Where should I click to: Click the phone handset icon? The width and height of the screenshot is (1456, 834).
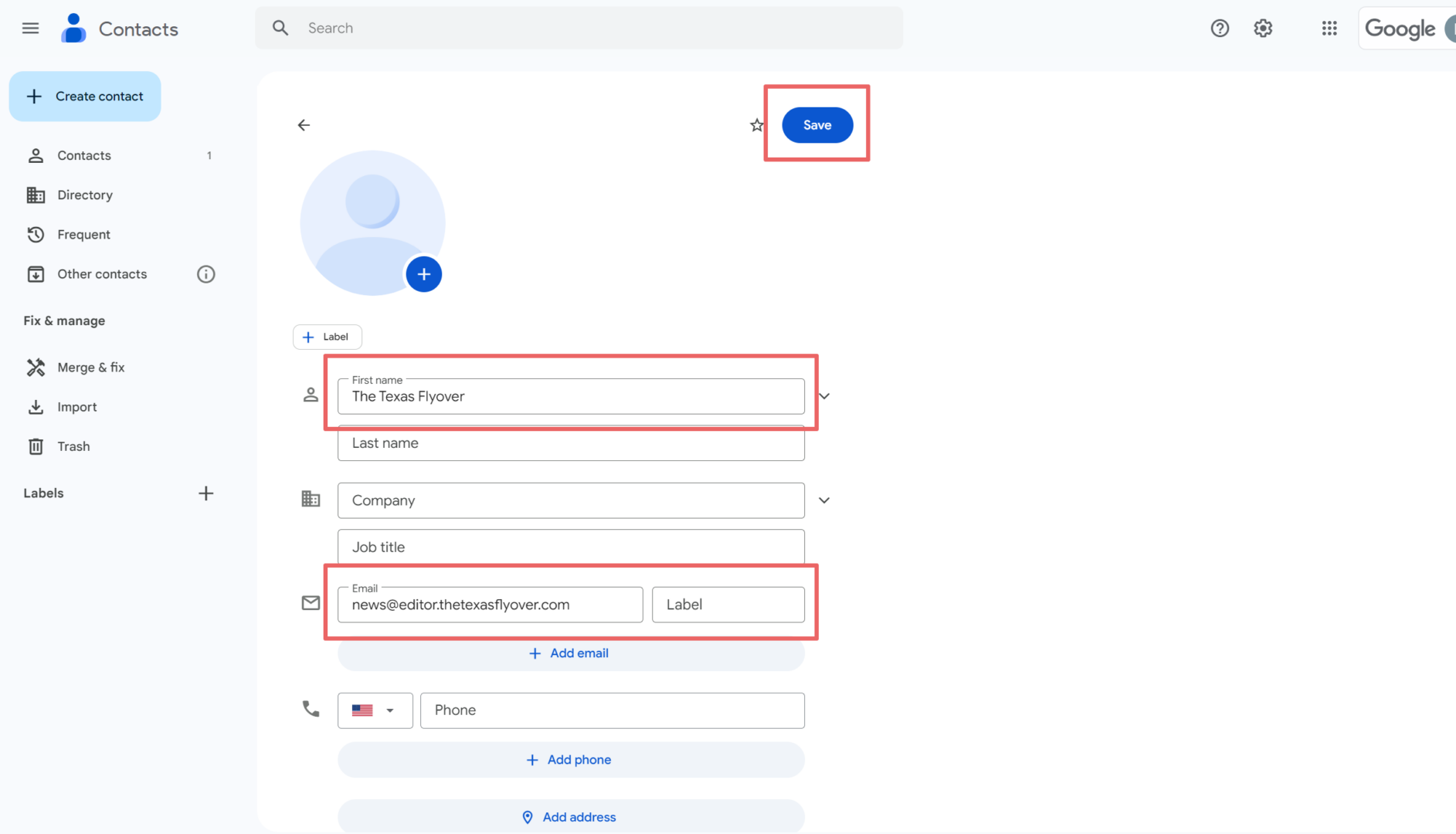click(311, 708)
